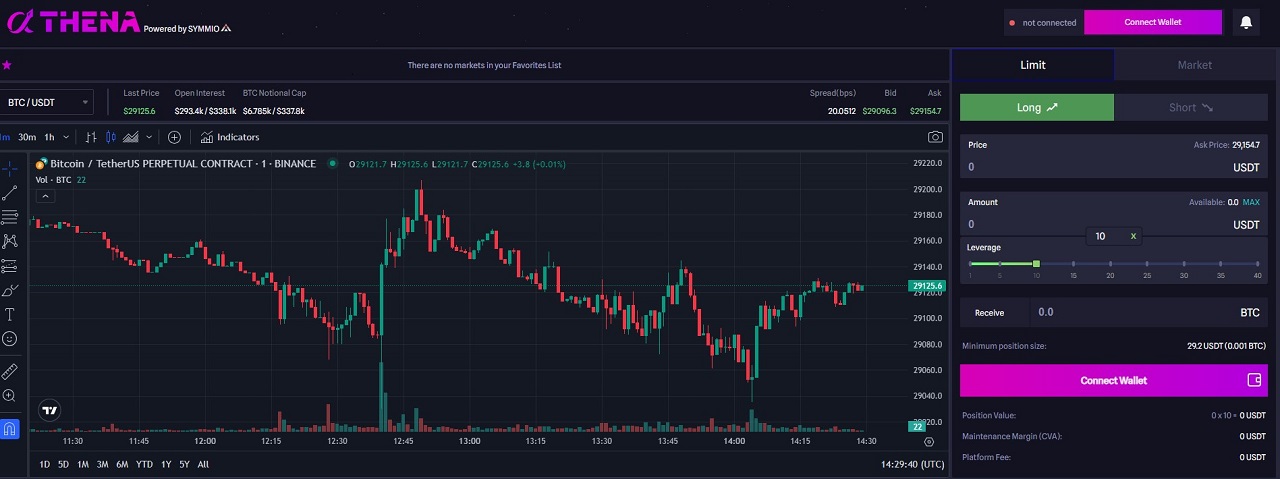This screenshot has width=1280, height=479.
Task: Select the crosshair cursor tool
Action: pos(9,167)
